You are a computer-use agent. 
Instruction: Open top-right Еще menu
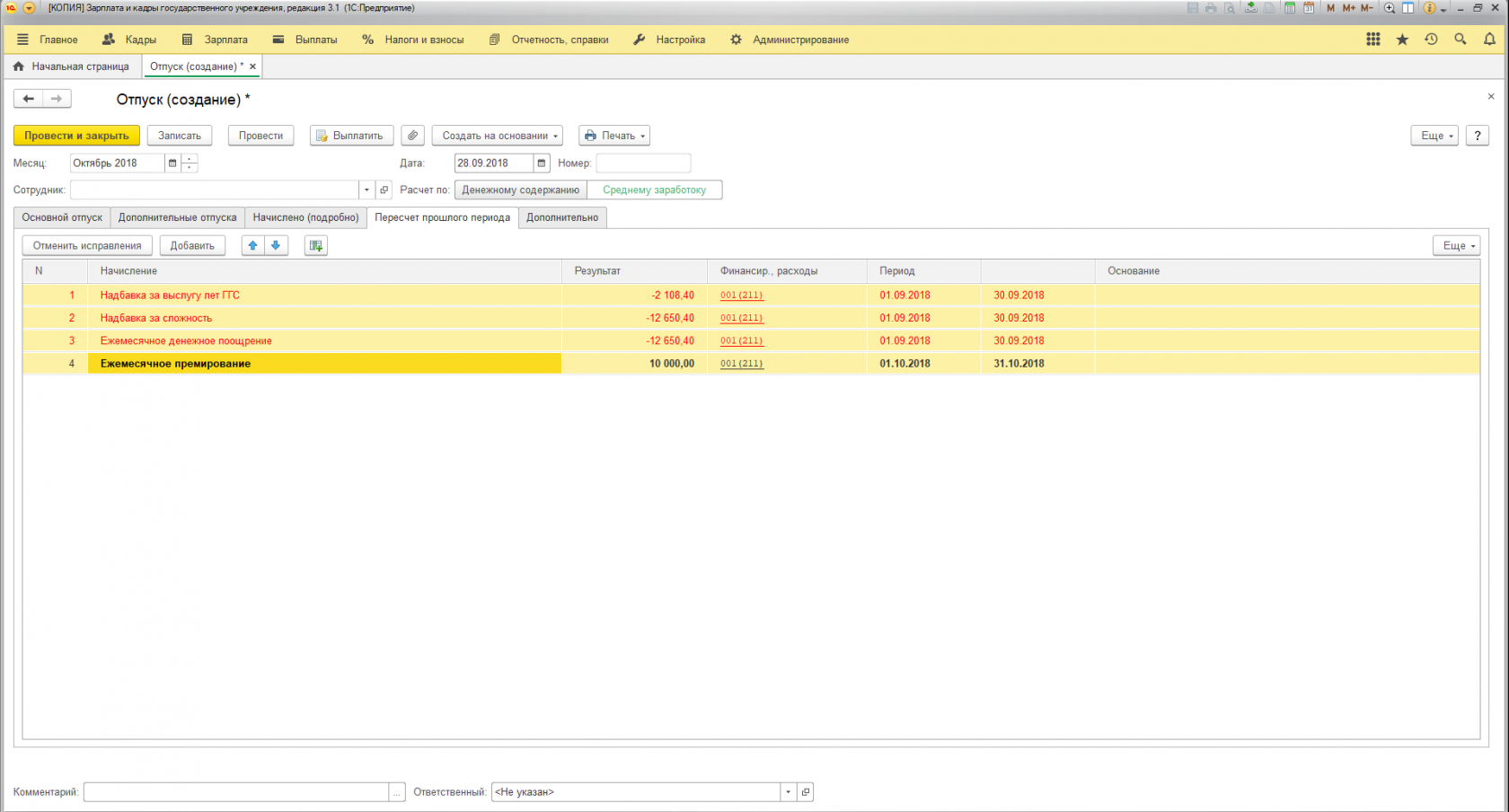pyautogui.click(x=1434, y=136)
